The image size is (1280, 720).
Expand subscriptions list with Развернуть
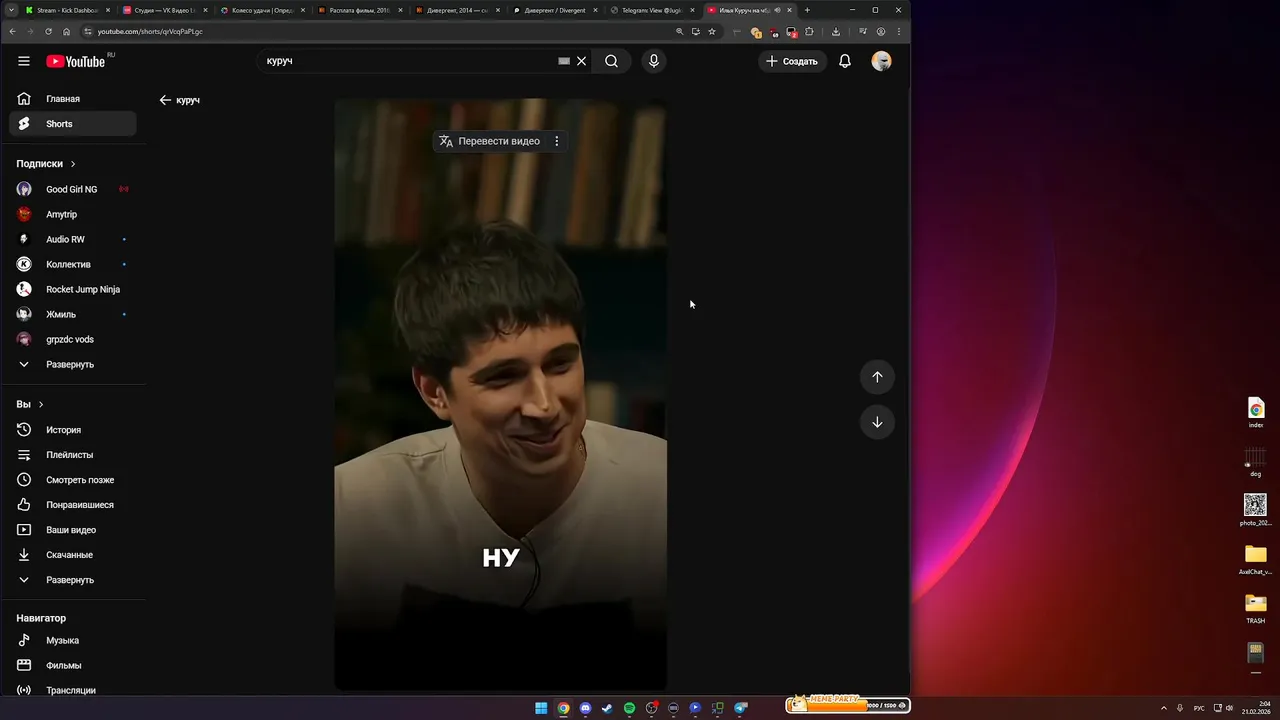pos(73,364)
